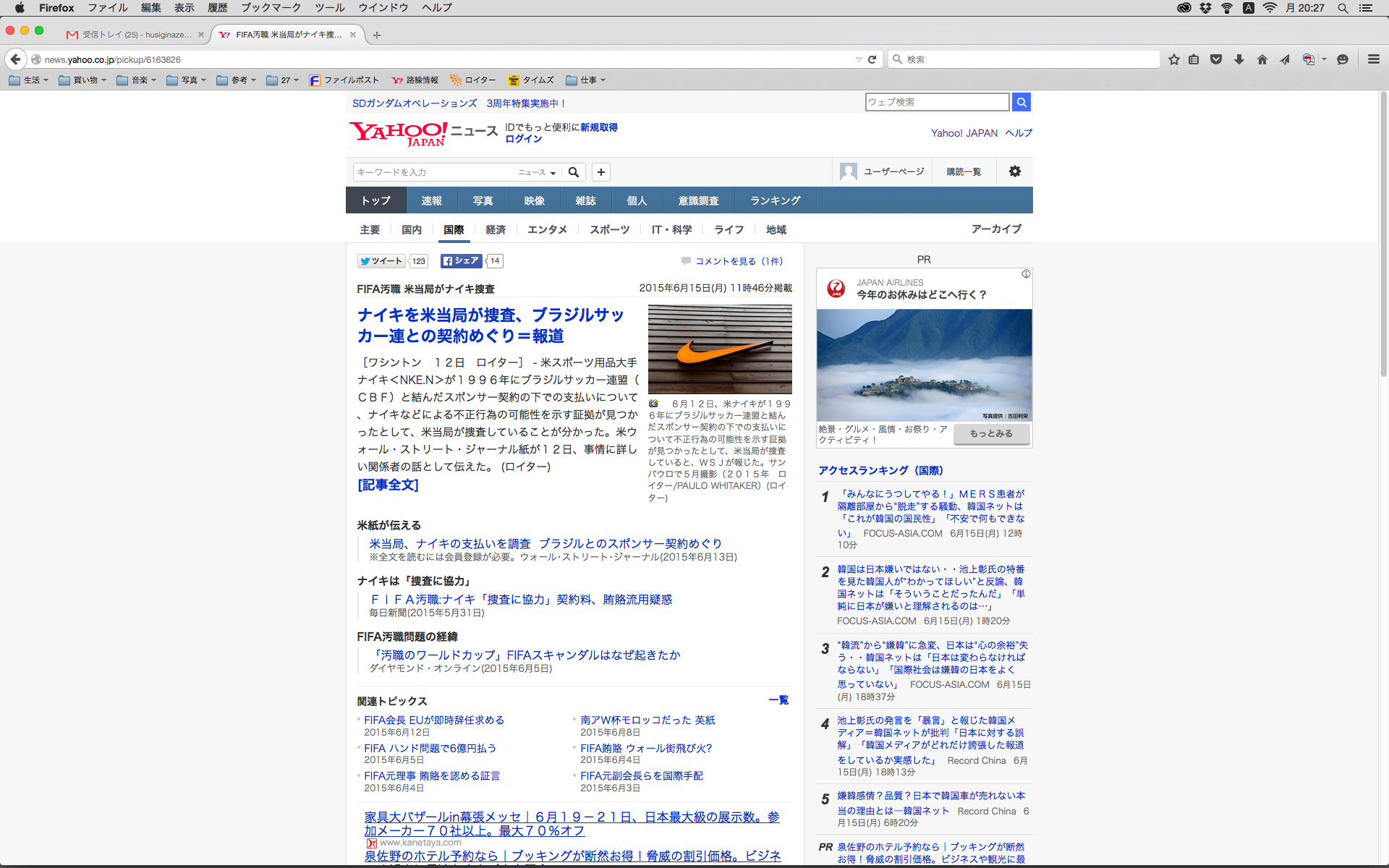Click the Nike swoosh thumbnail
This screenshot has width=1389, height=868.
click(x=719, y=349)
